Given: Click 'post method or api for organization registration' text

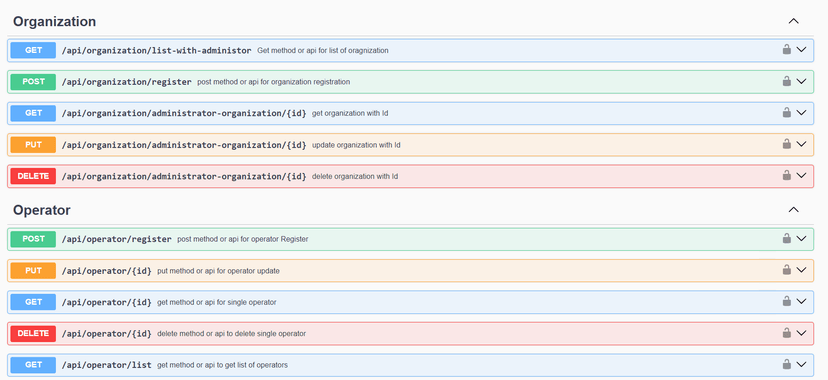Looking at the screenshot, I should [x=274, y=82].
